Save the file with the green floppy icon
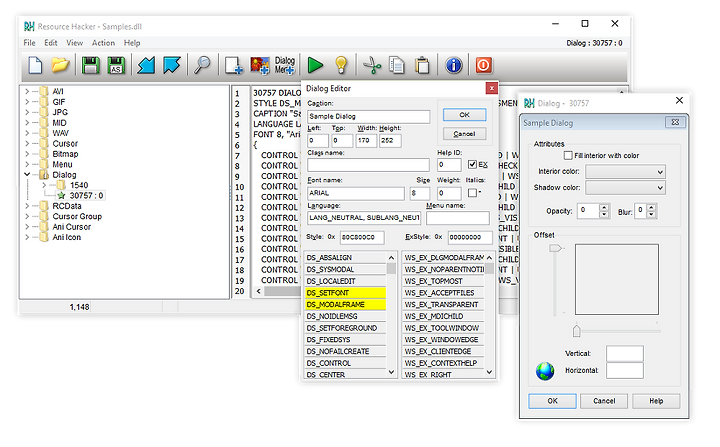 click(90, 65)
